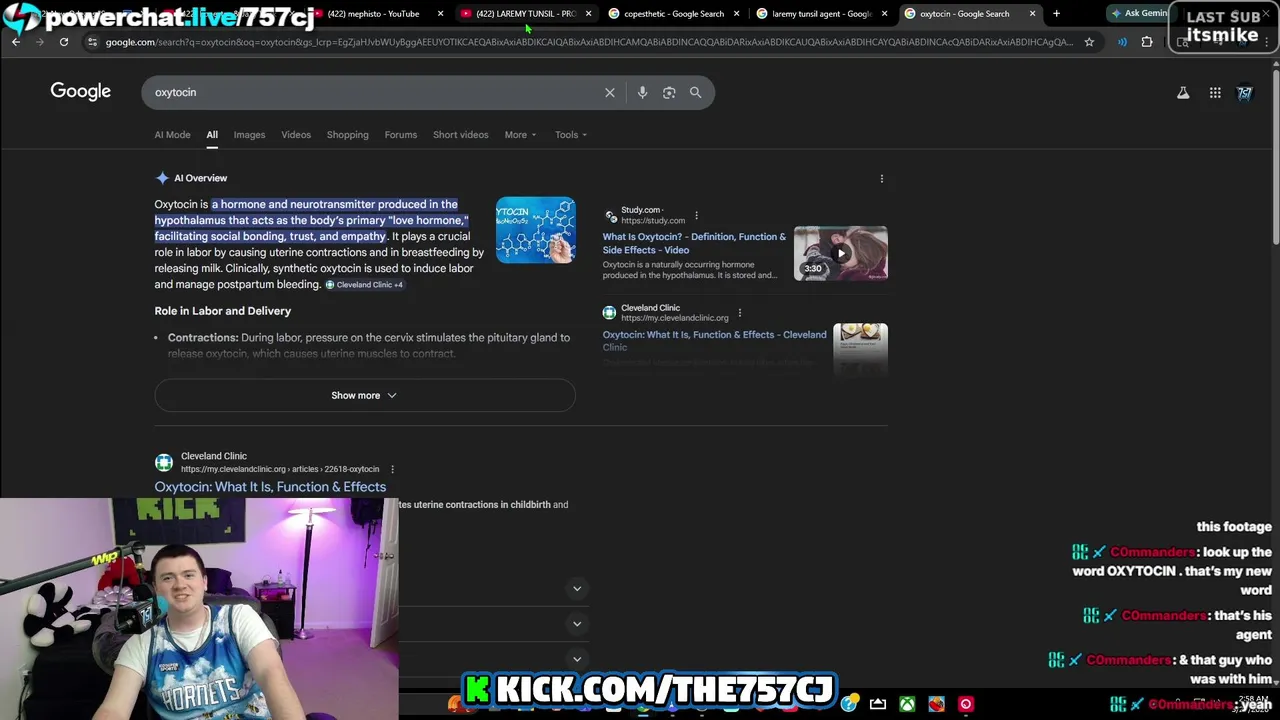
Task: Expand the second People also ask chevron
Action: coord(577,624)
